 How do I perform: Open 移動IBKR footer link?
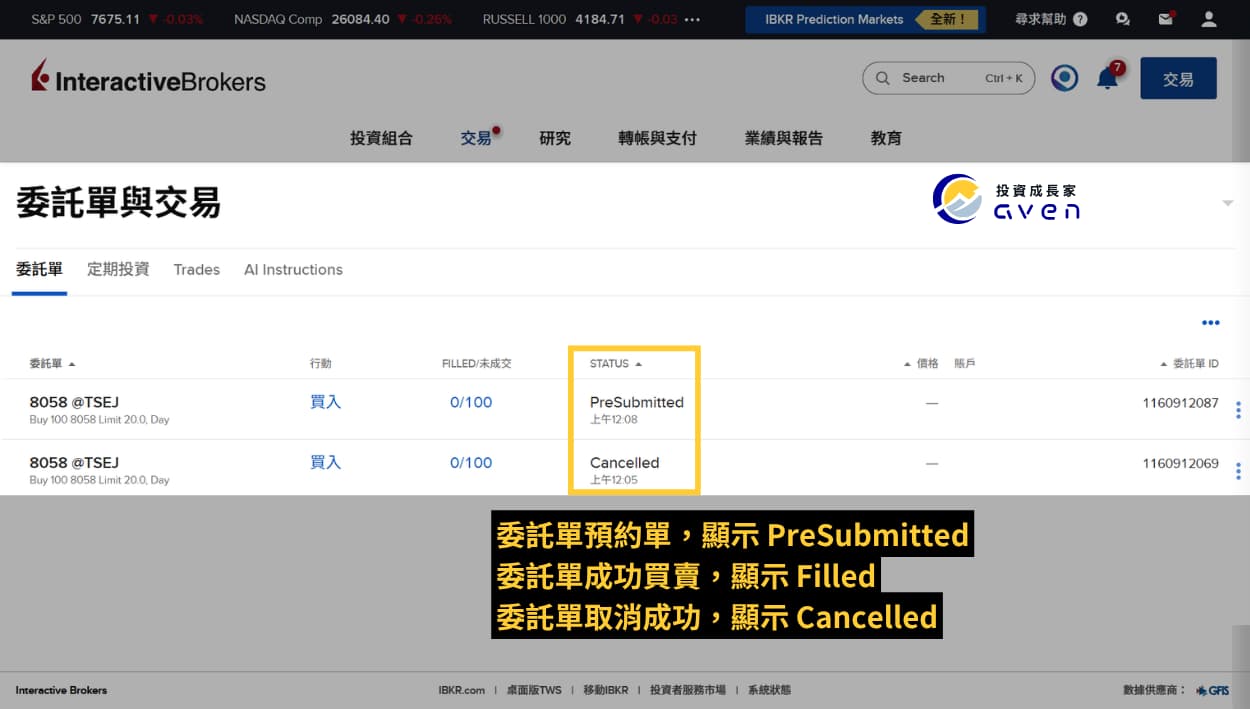point(606,690)
